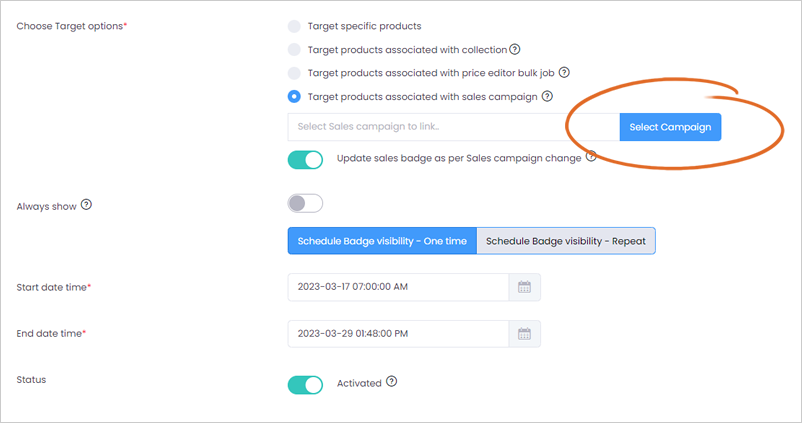Open calendar picker for Start date time
The height and width of the screenshot is (423, 802).
click(525, 287)
